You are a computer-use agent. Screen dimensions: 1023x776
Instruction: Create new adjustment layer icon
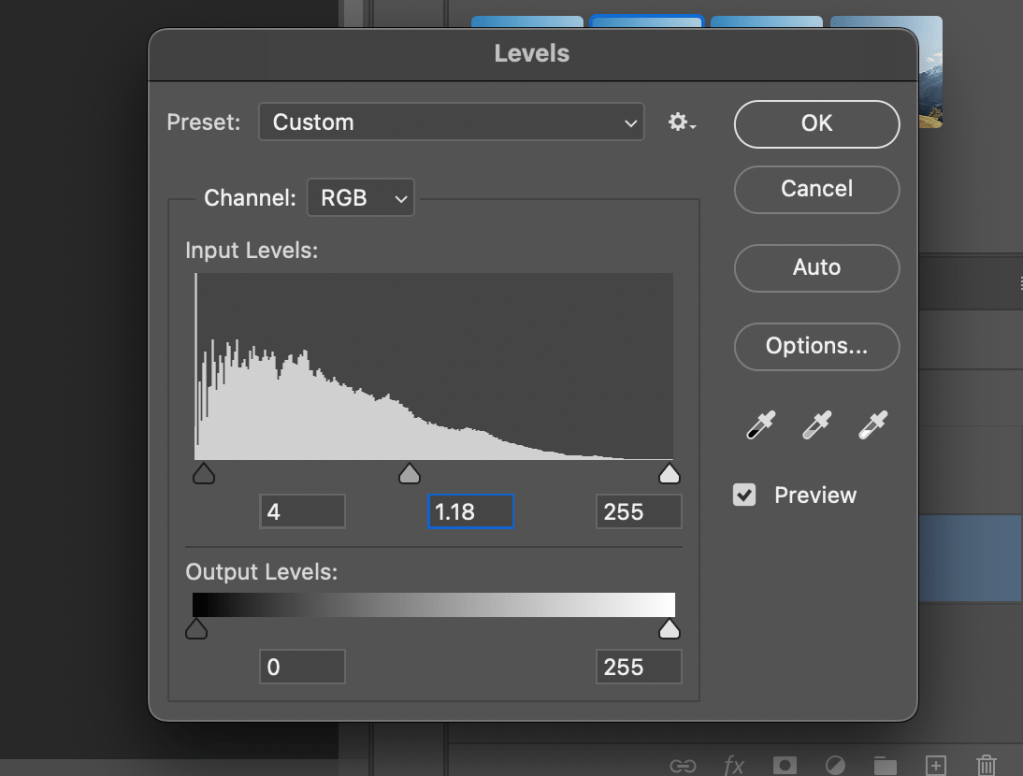click(835, 765)
